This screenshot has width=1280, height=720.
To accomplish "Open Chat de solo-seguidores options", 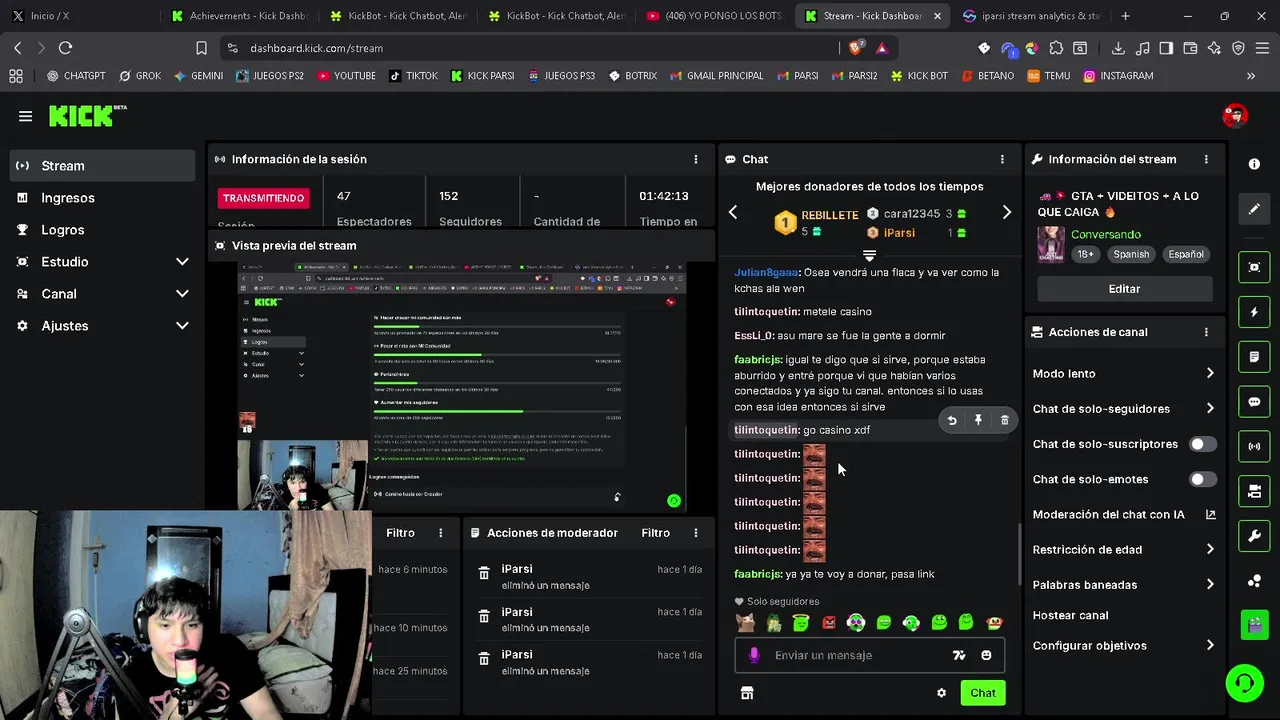I will click(x=1124, y=408).
